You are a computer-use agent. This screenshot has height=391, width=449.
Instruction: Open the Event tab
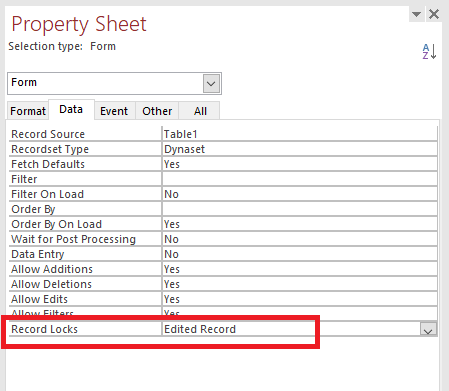coord(114,111)
